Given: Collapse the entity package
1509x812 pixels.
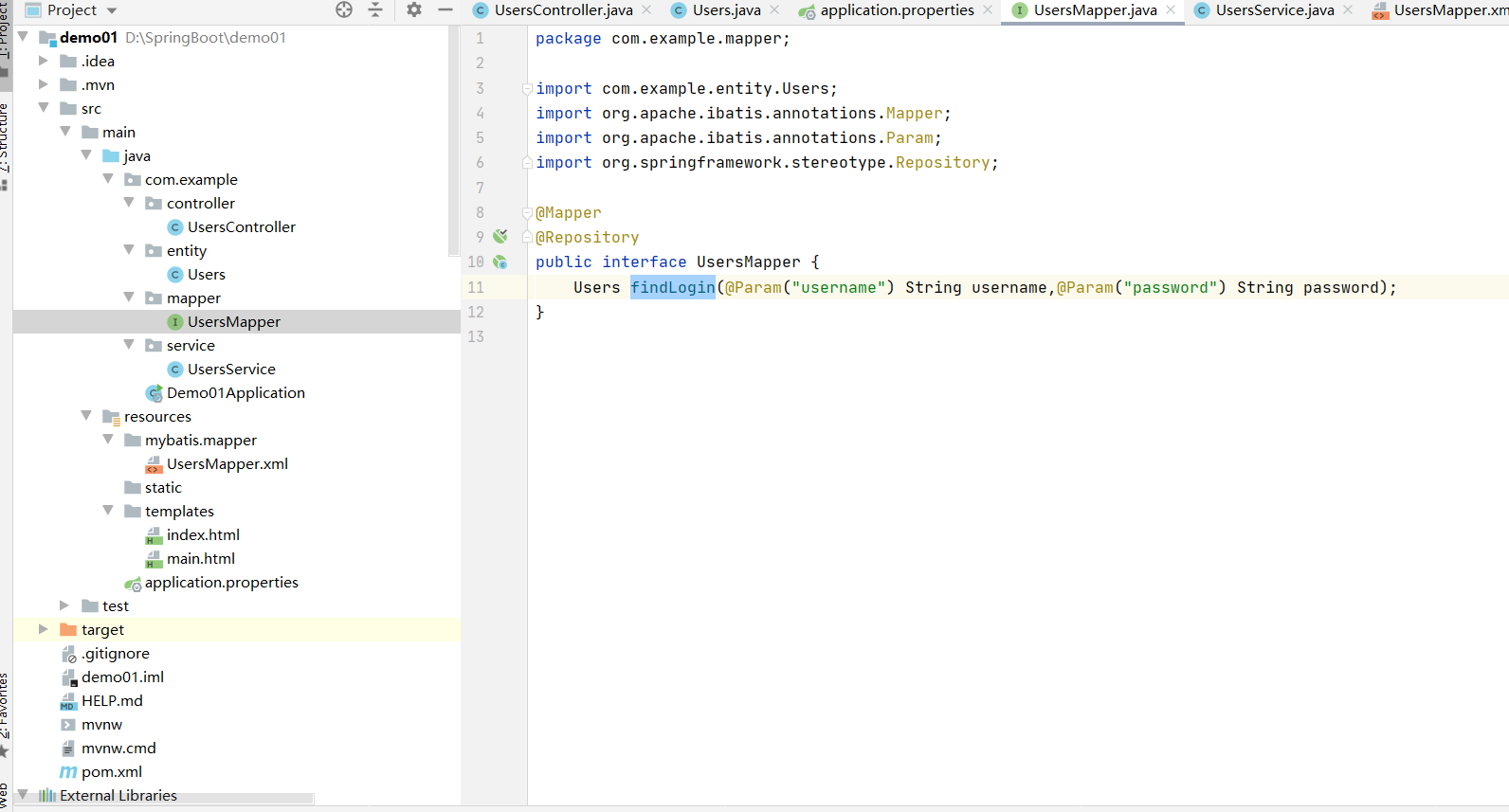Looking at the screenshot, I should click(x=129, y=250).
